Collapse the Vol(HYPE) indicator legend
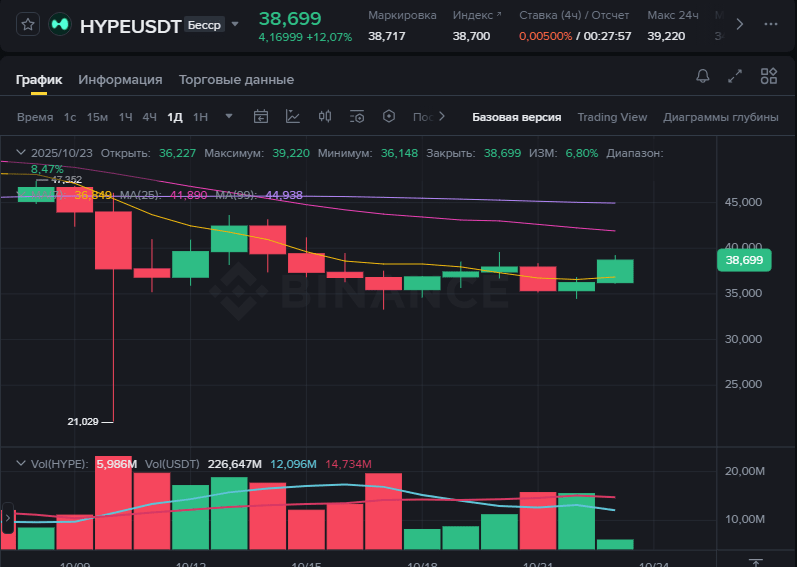797x567 pixels. [21, 463]
